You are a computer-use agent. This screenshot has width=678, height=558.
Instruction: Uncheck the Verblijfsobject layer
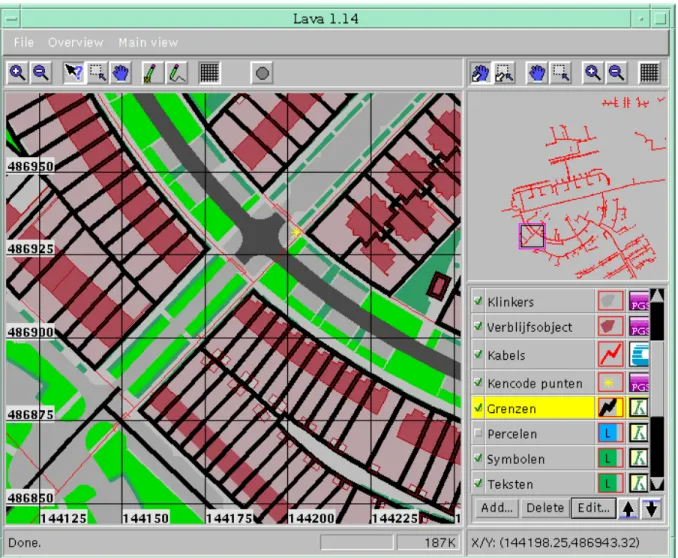pyautogui.click(x=478, y=326)
